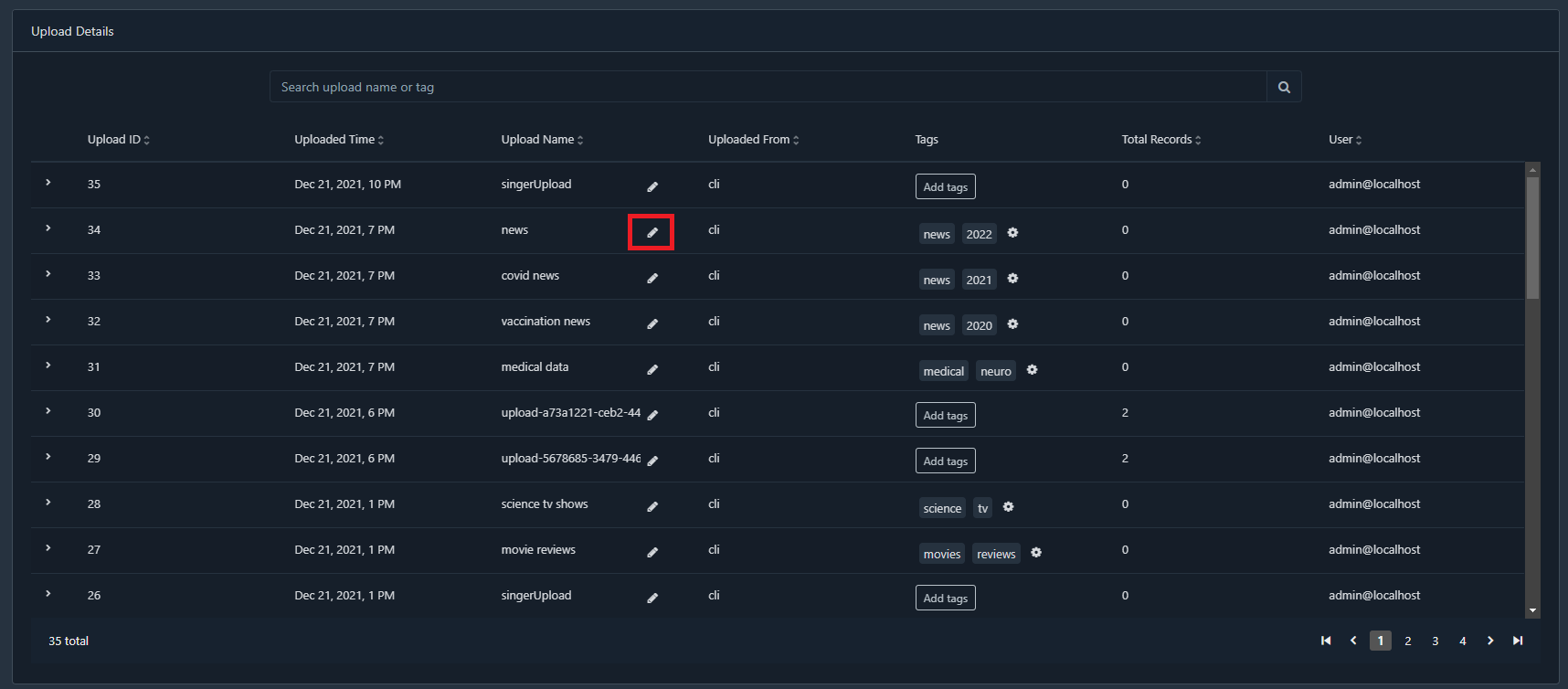Click the 'neuro' tag
The image size is (1568, 689).
(x=996, y=371)
